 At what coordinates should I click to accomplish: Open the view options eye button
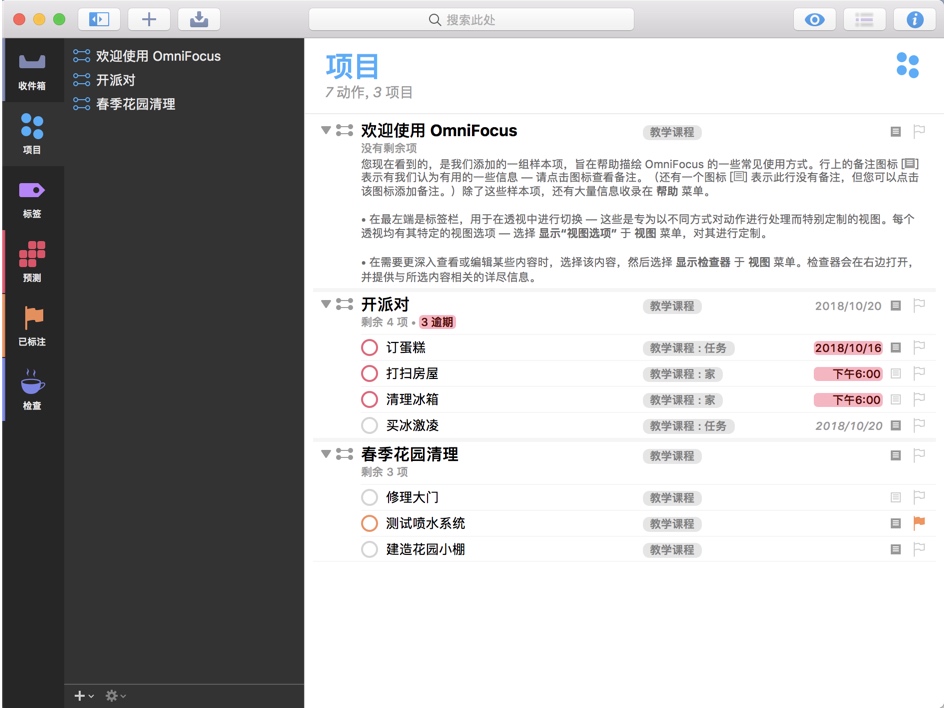(x=815, y=19)
